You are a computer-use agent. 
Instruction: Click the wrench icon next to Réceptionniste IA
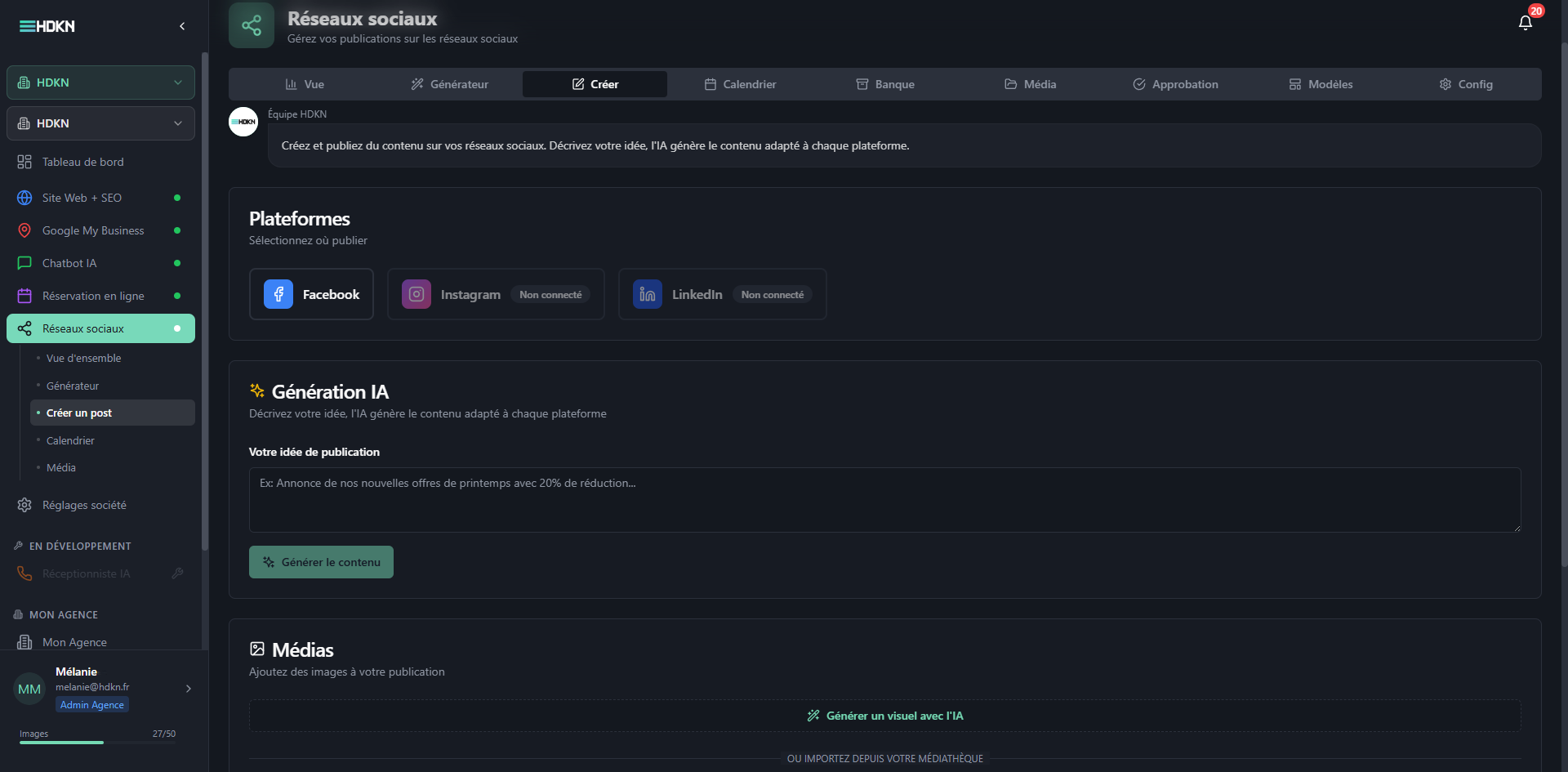pos(177,573)
